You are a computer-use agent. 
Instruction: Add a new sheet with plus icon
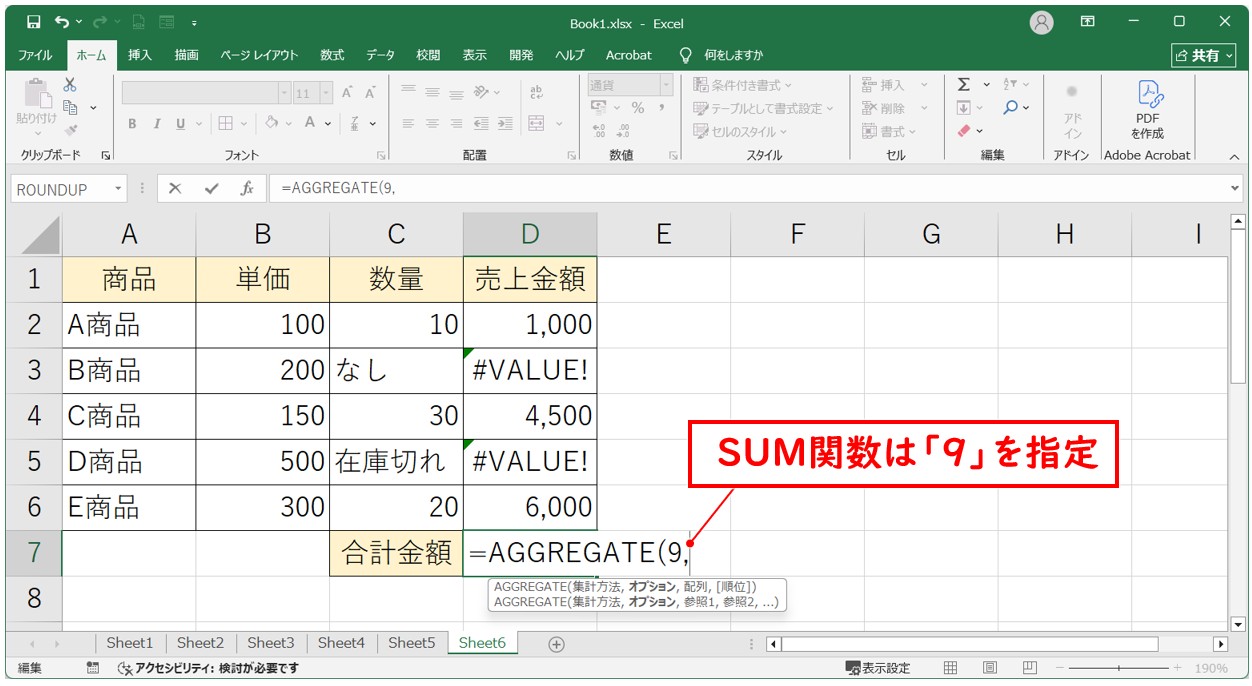pos(556,644)
